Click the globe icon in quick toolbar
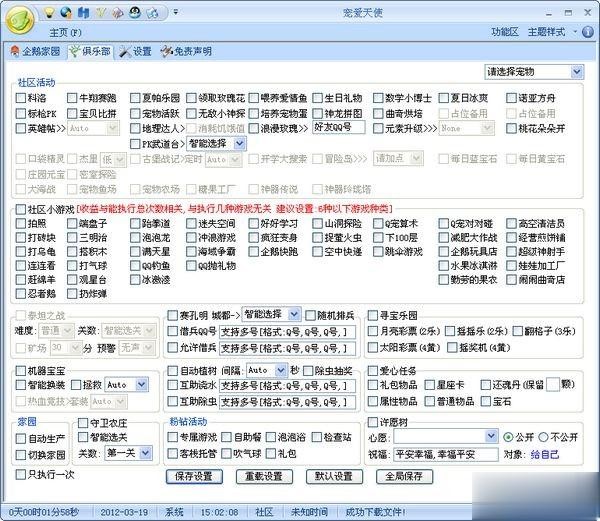Image resolution: width=600 pixels, height=521 pixels. 65,12
